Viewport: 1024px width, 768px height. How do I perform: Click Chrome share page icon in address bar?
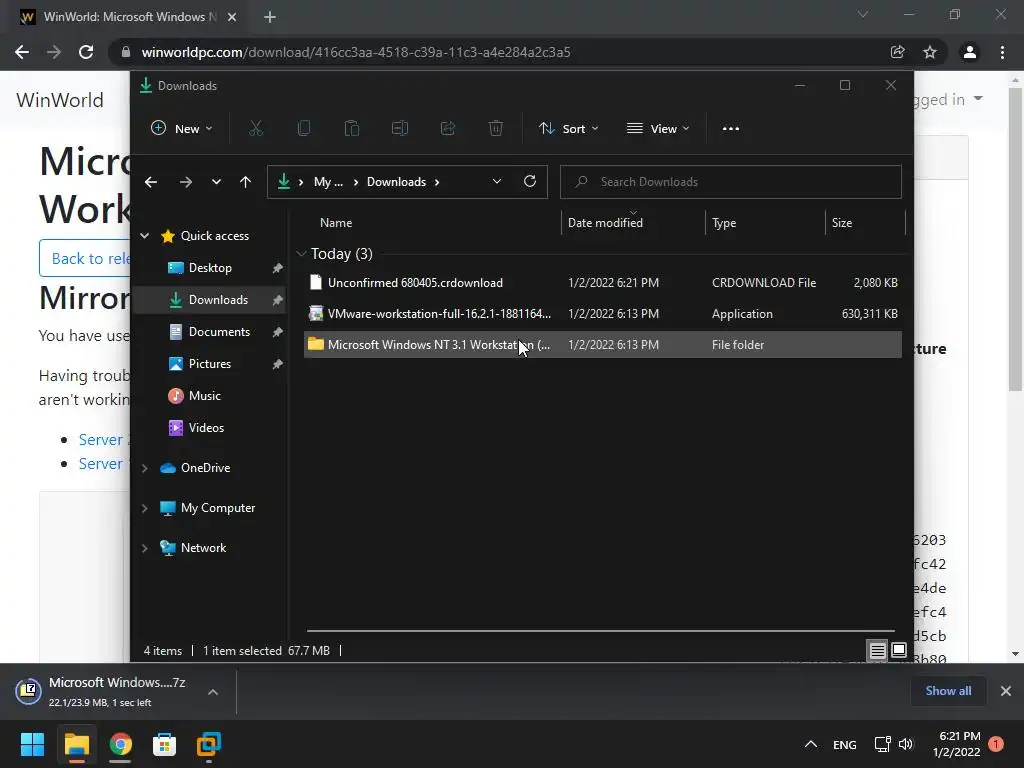[897, 52]
